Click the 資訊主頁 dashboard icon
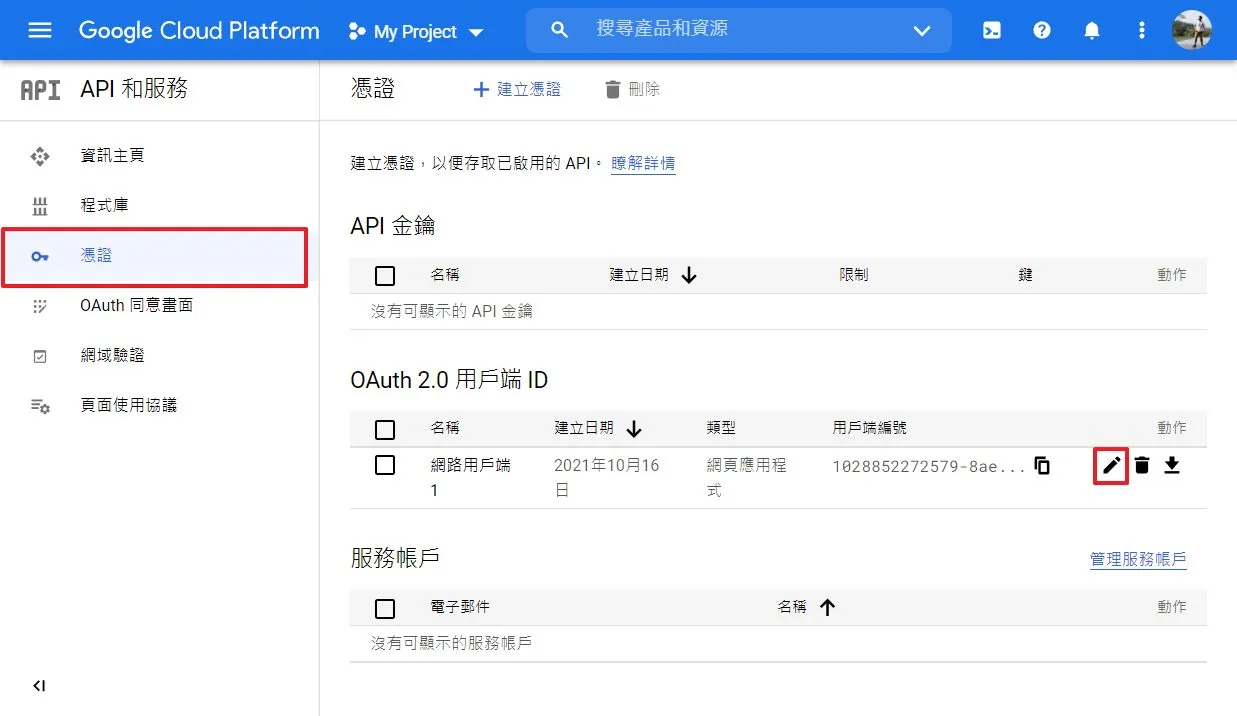 pos(40,156)
